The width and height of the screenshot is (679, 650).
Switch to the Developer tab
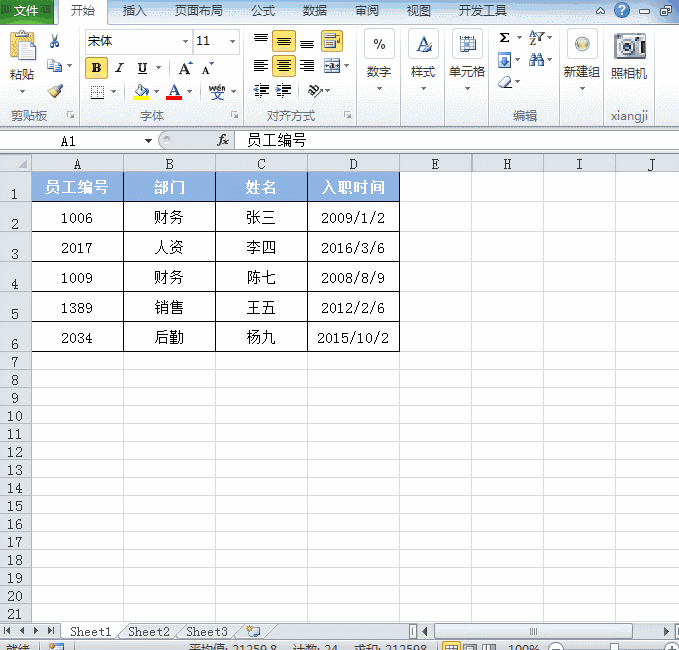483,11
